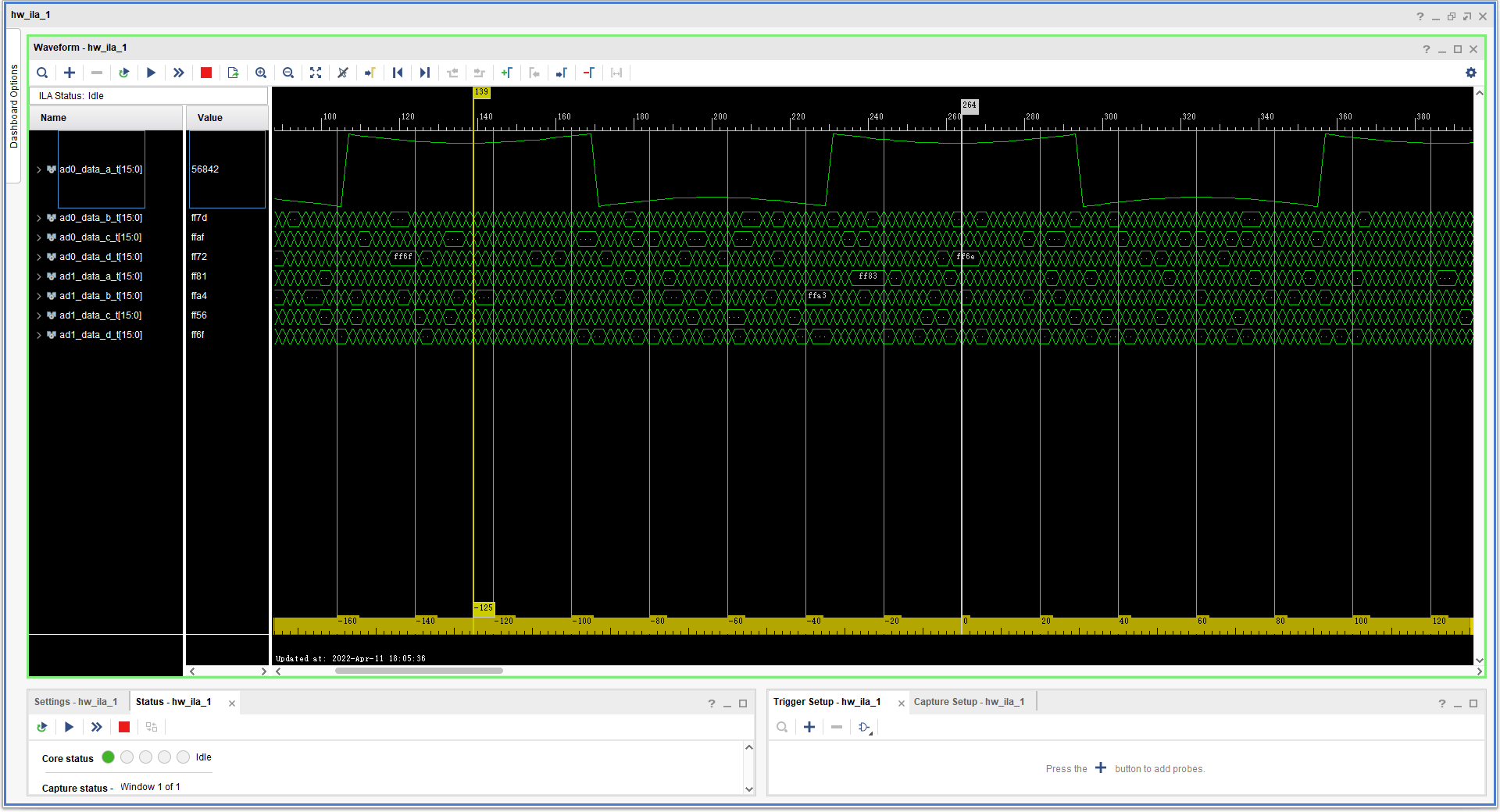Click value 56842 of ad0_data_a_t
1500x812 pixels.
205,169
